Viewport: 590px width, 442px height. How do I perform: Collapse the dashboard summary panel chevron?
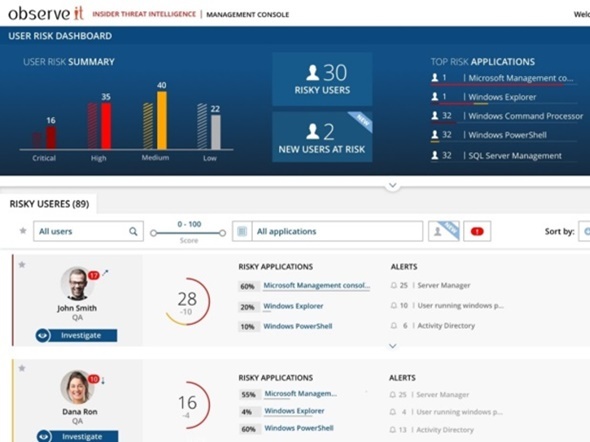pos(392,185)
